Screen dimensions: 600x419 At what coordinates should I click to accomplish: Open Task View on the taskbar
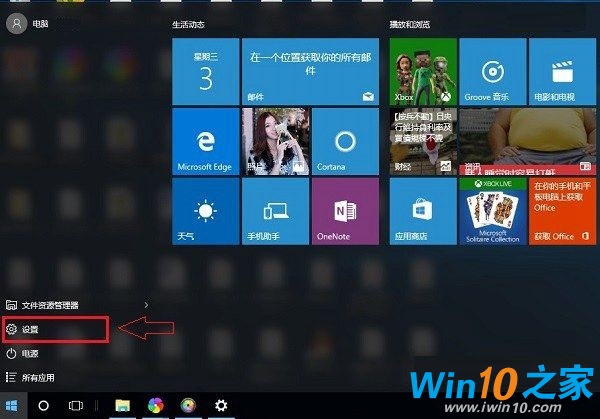point(75,406)
